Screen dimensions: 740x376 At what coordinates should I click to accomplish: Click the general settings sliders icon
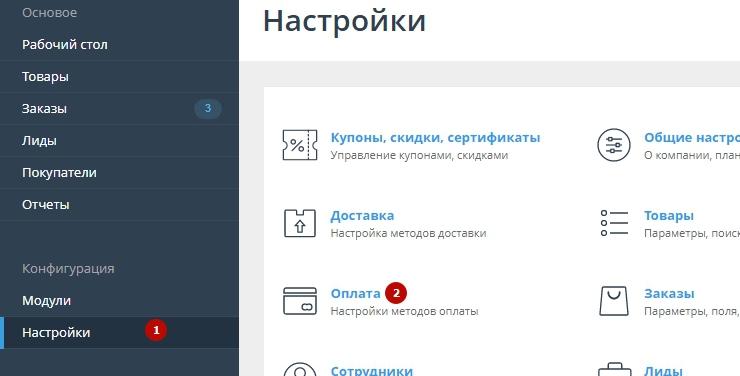(x=614, y=145)
